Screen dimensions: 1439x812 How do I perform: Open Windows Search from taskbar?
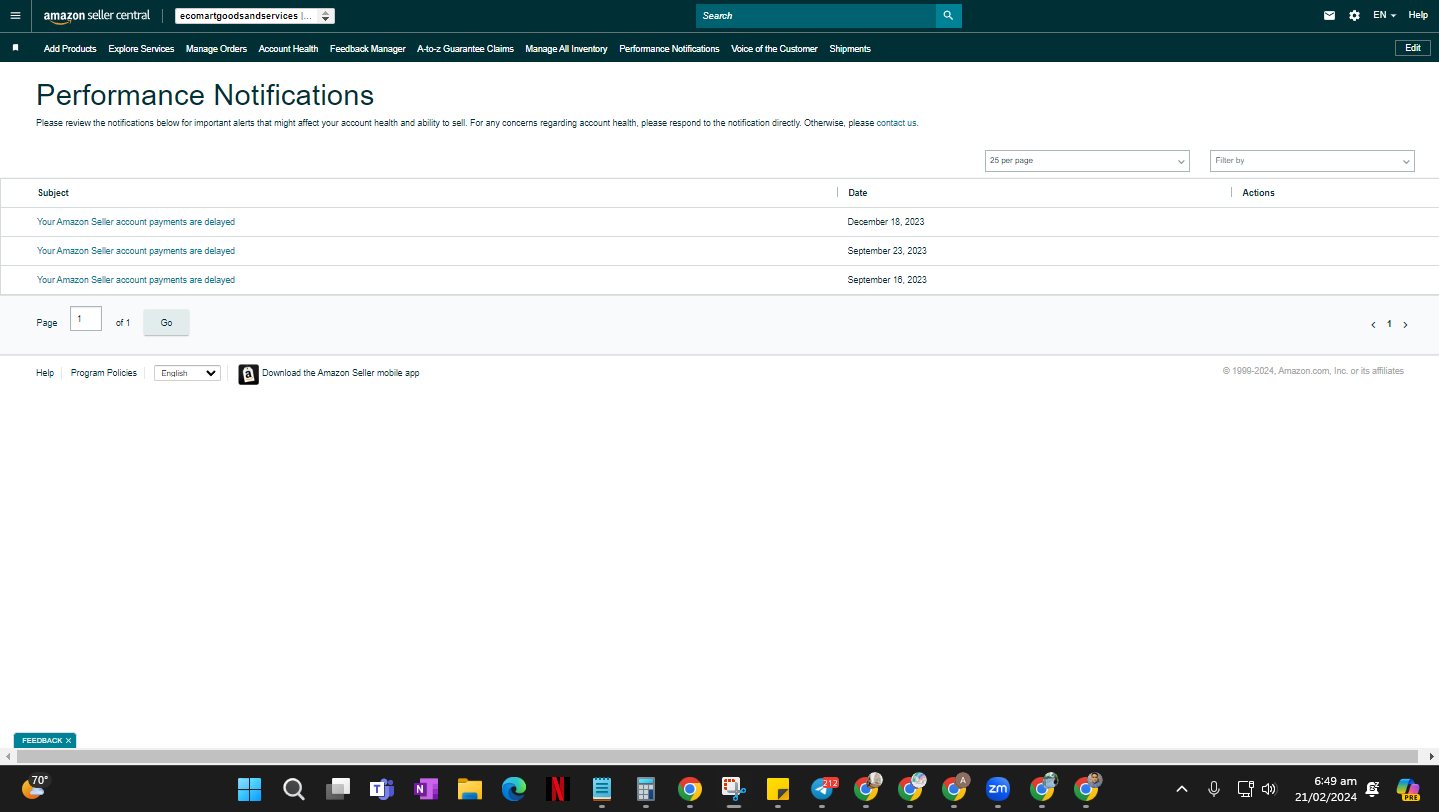[x=293, y=790]
